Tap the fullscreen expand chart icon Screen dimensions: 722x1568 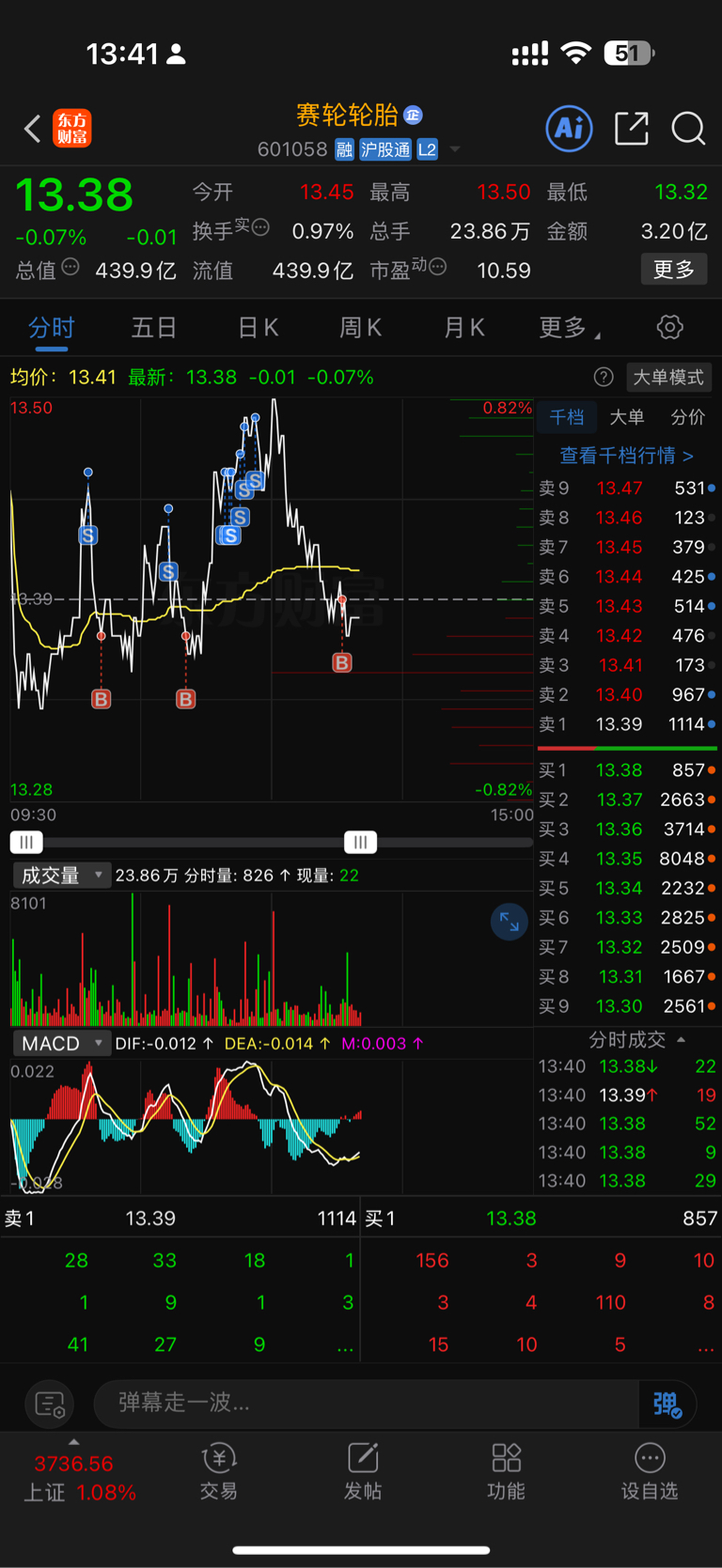click(x=509, y=922)
